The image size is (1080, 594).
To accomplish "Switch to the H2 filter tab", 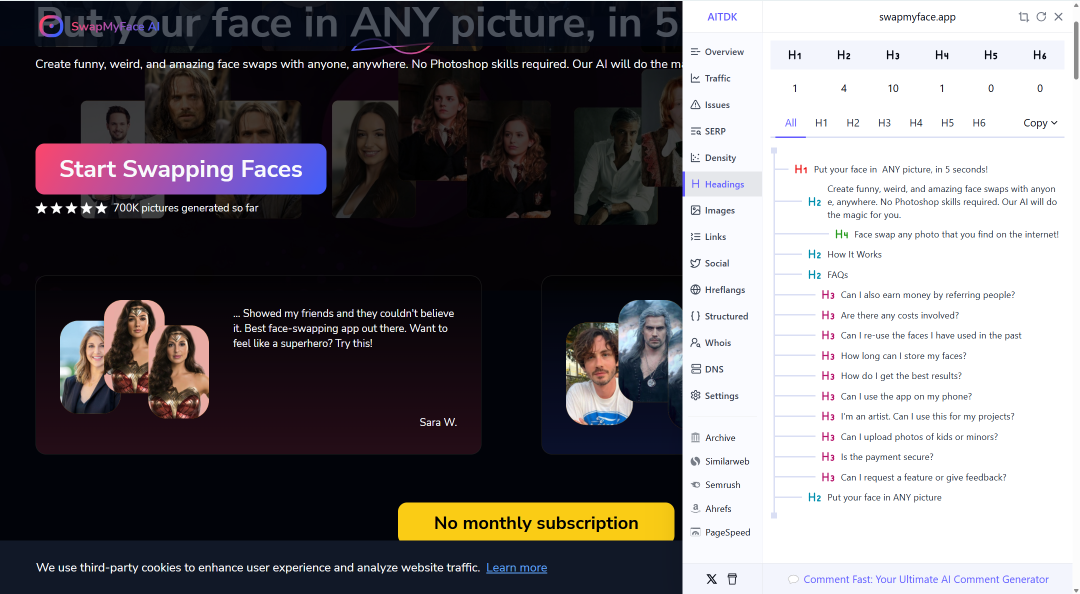I will [x=853, y=123].
